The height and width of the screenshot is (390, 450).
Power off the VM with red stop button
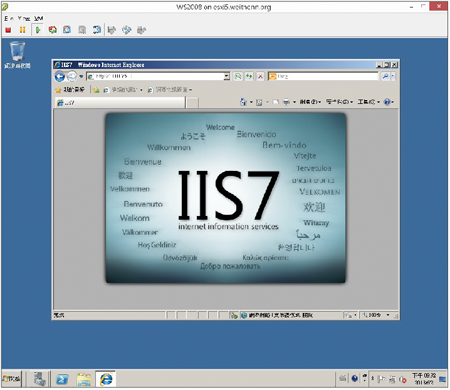(8, 30)
